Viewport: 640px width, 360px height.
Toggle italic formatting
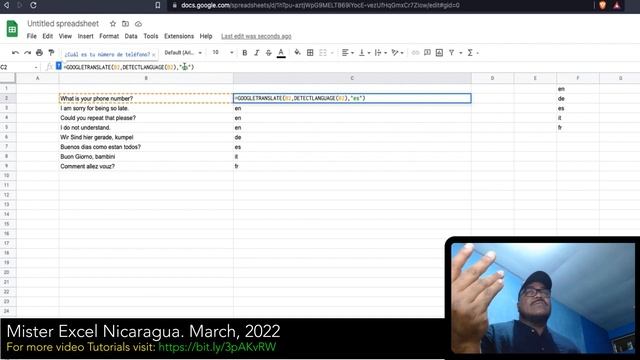pyautogui.click(x=256, y=53)
